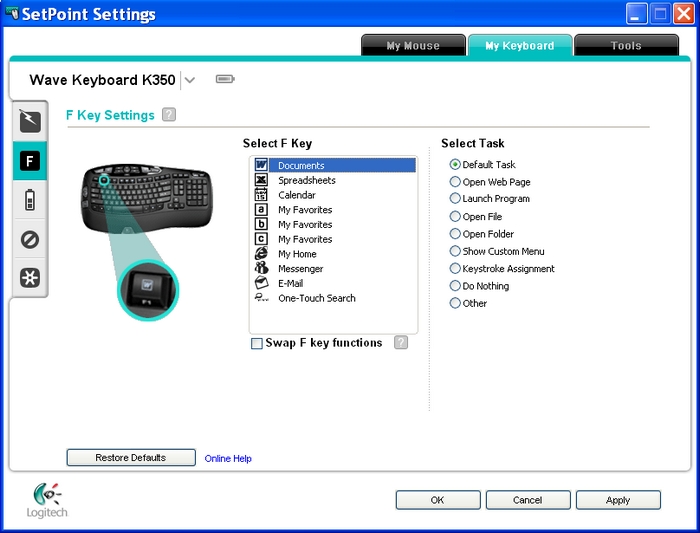This screenshot has width=700, height=533.
Task: Select the Default Task radio button
Action: 454,165
